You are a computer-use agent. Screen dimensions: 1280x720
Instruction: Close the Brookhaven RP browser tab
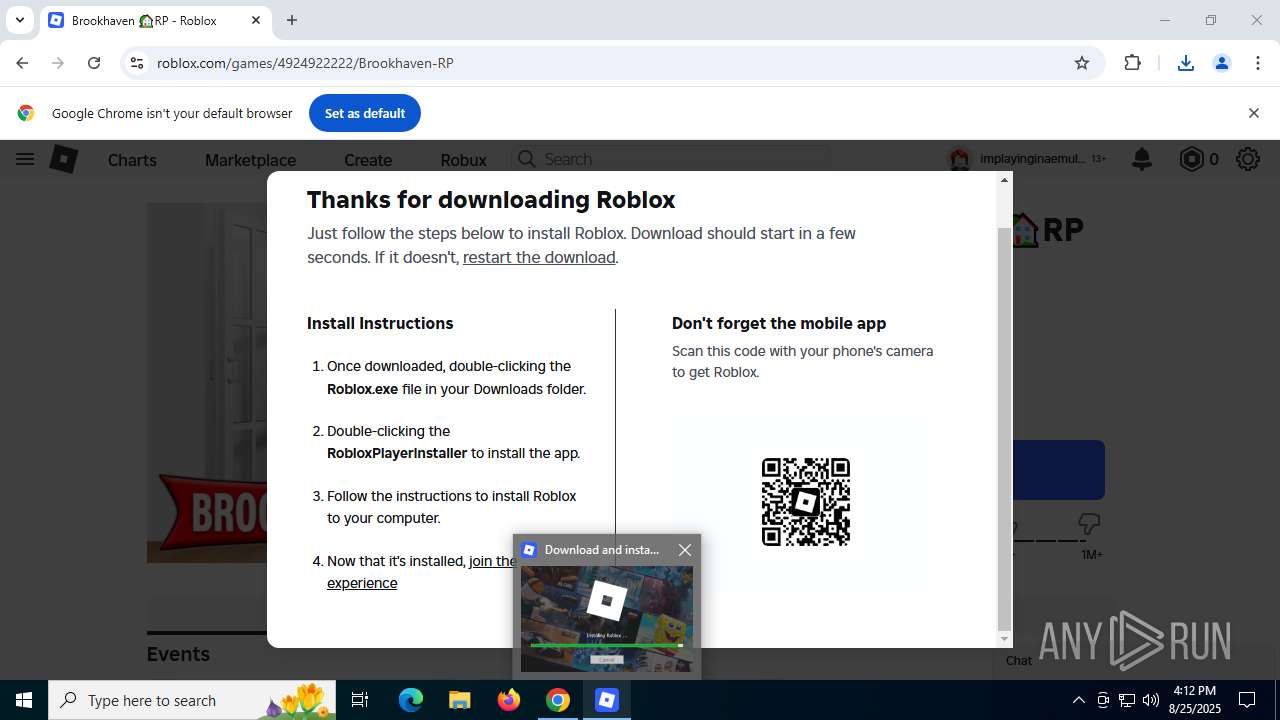(256, 20)
